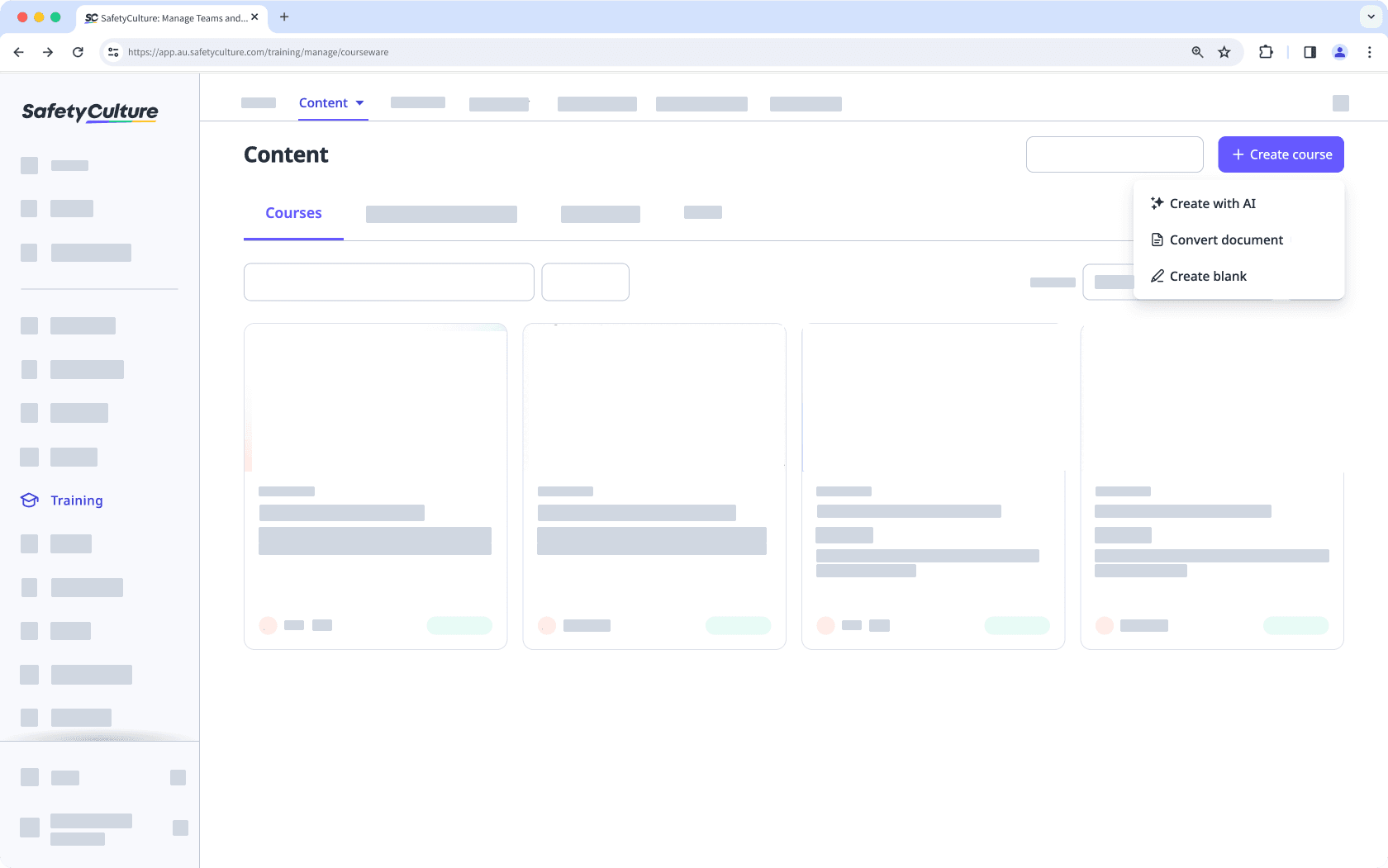The image size is (1388, 868).
Task: Click the browser profile avatar icon
Action: pos(1340,51)
